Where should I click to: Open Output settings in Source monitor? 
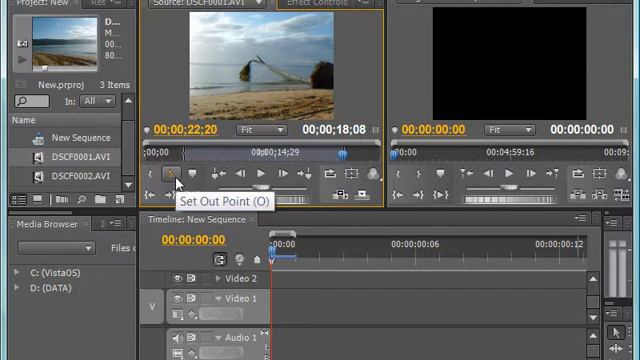[x=373, y=174]
